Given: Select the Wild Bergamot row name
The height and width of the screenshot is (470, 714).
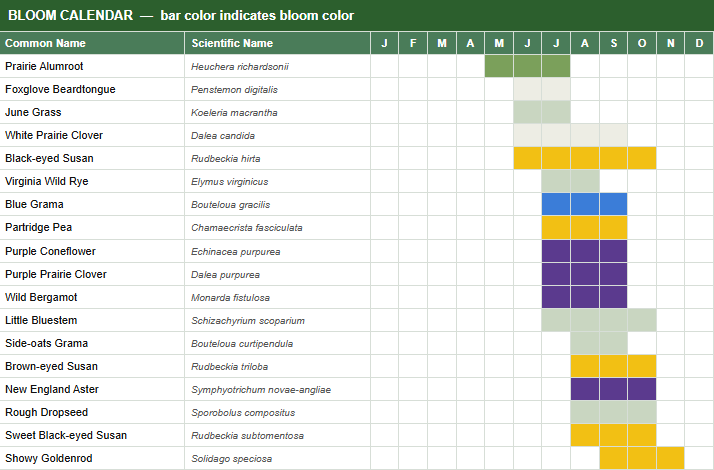Looking at the screenshot, I should coord(41,297).
